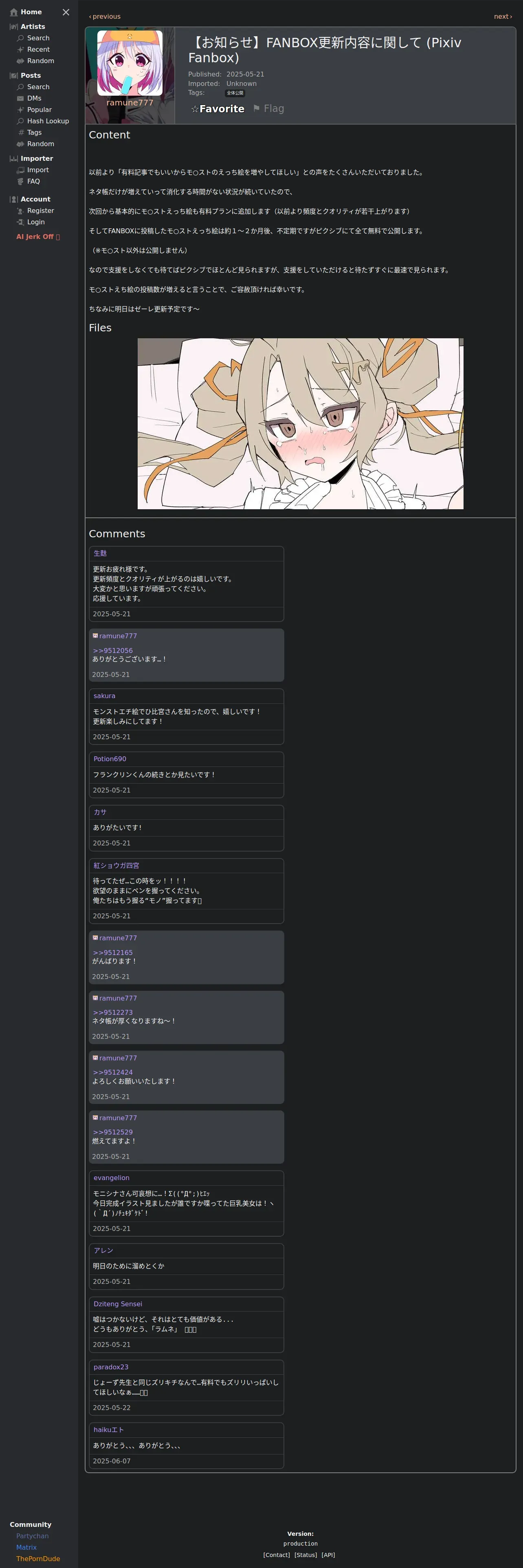This screenshot has width=523, height=1568.
Task: Click the Account section header icon
Action: (14, 199)
